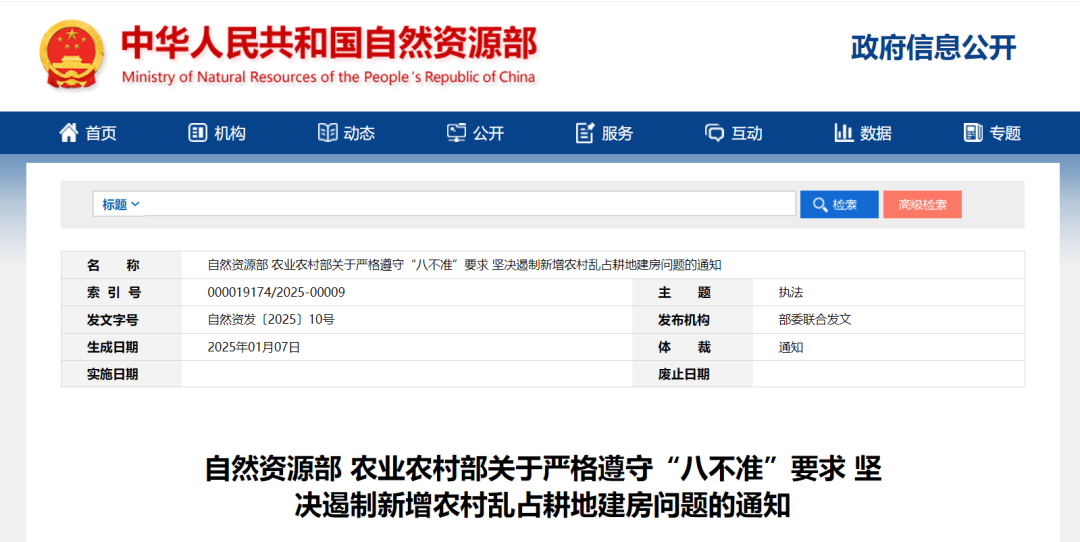Click the 发文字号 row label
This screenshot has height=542, width=1080.
[x=112, y=320]
